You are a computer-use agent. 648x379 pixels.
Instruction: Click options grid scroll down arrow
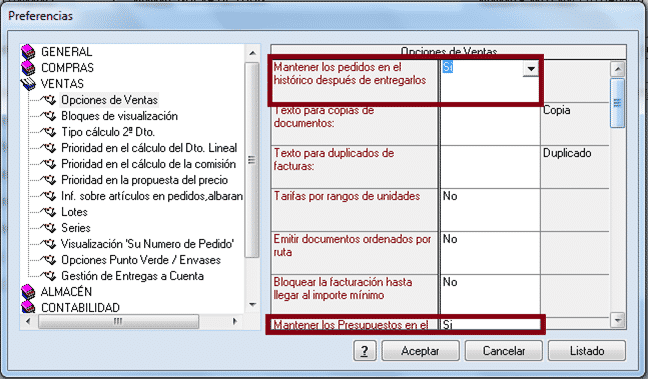click(618, 320)
